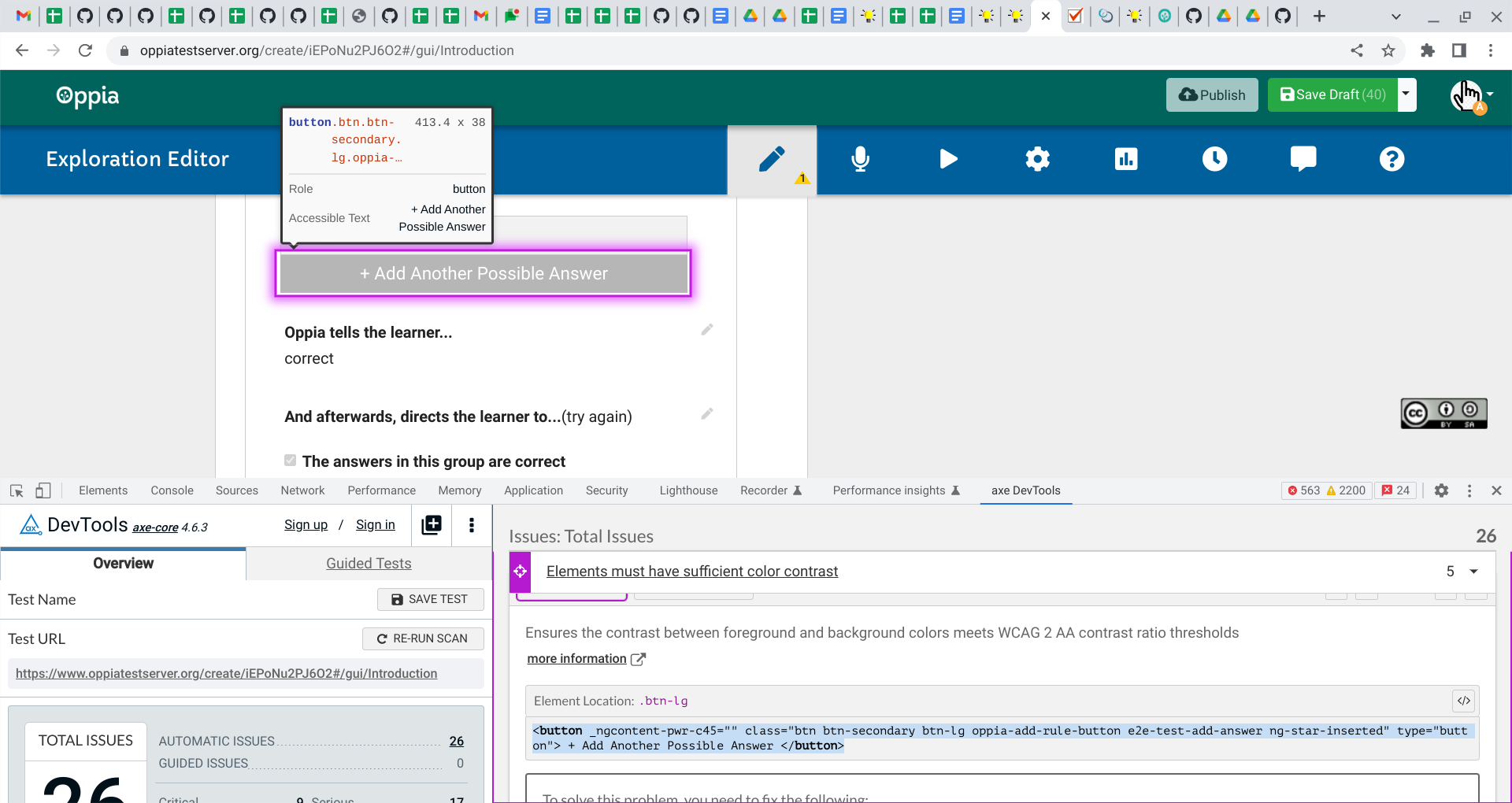Edit 'Oppia tells the learner' with pencil icon
1512x803 pixels.
pyautogui.click(x=706, y=330)
